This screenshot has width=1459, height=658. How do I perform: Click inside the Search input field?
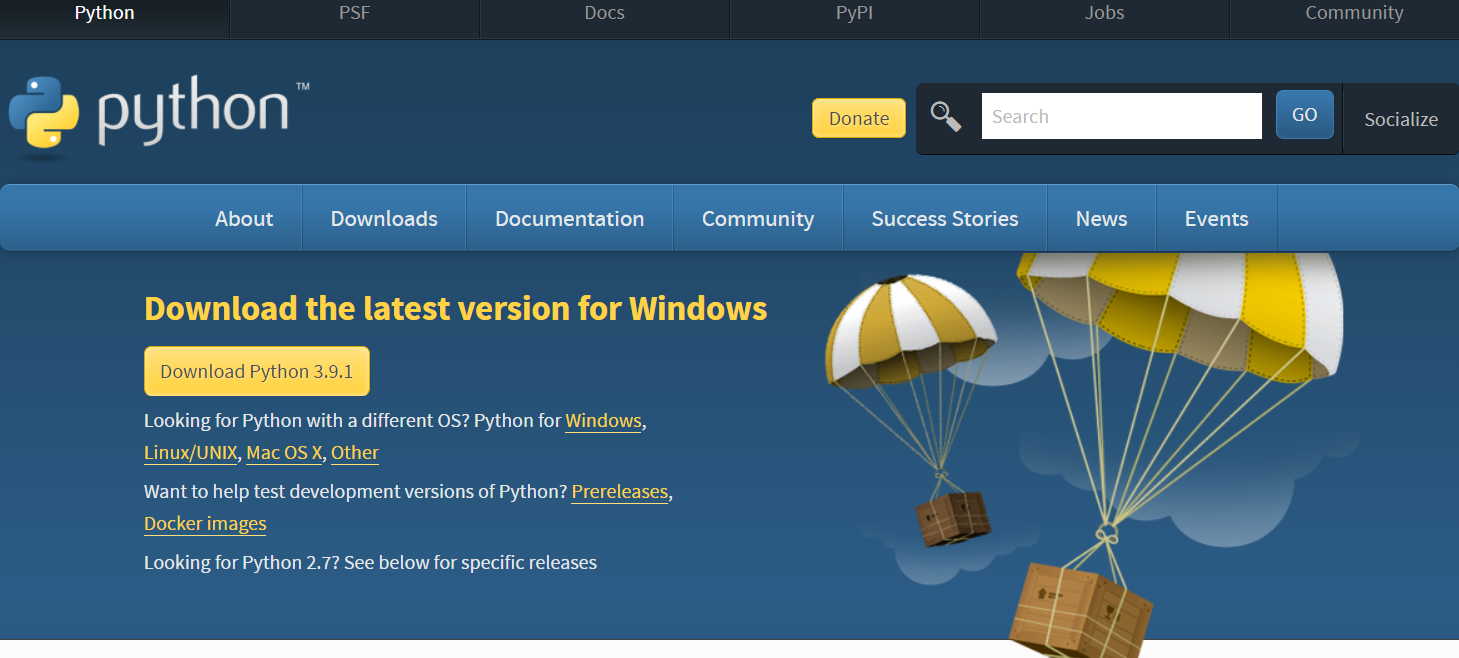coord(1120,115)
